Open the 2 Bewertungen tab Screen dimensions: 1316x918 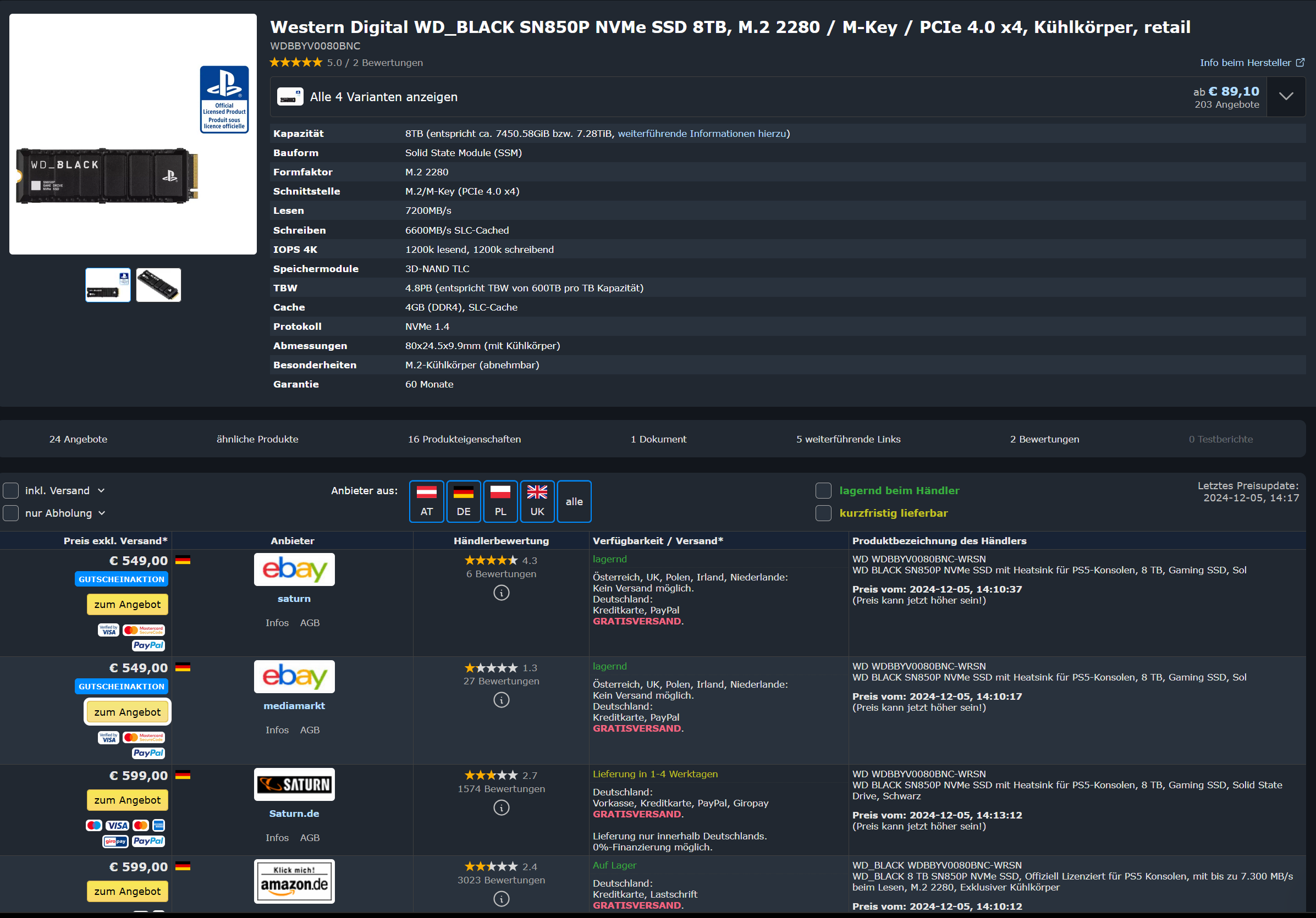tap(1044, 439)
